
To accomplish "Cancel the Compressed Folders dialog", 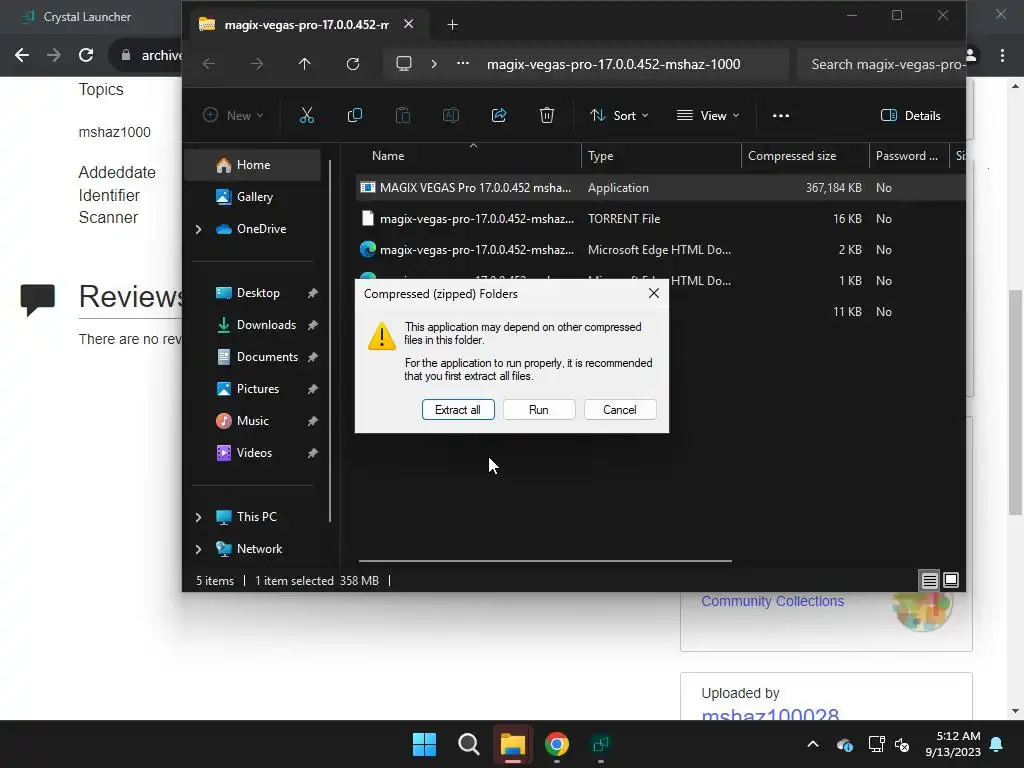I will pos(620,409).
